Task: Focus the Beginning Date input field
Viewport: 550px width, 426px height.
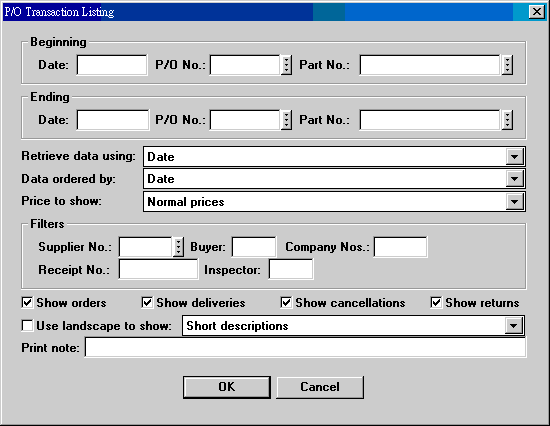Action: point(112,65)
